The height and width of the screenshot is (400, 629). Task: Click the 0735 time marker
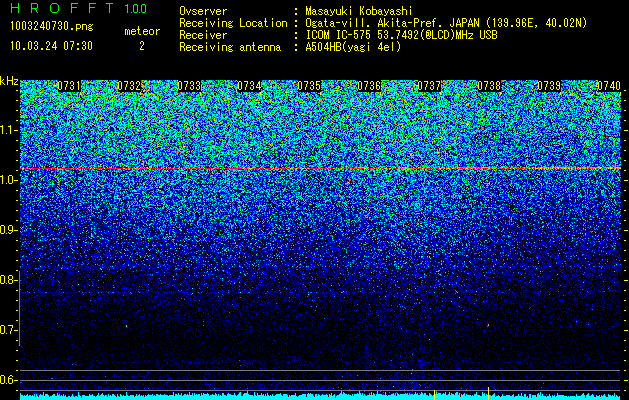tap(309, 86)
